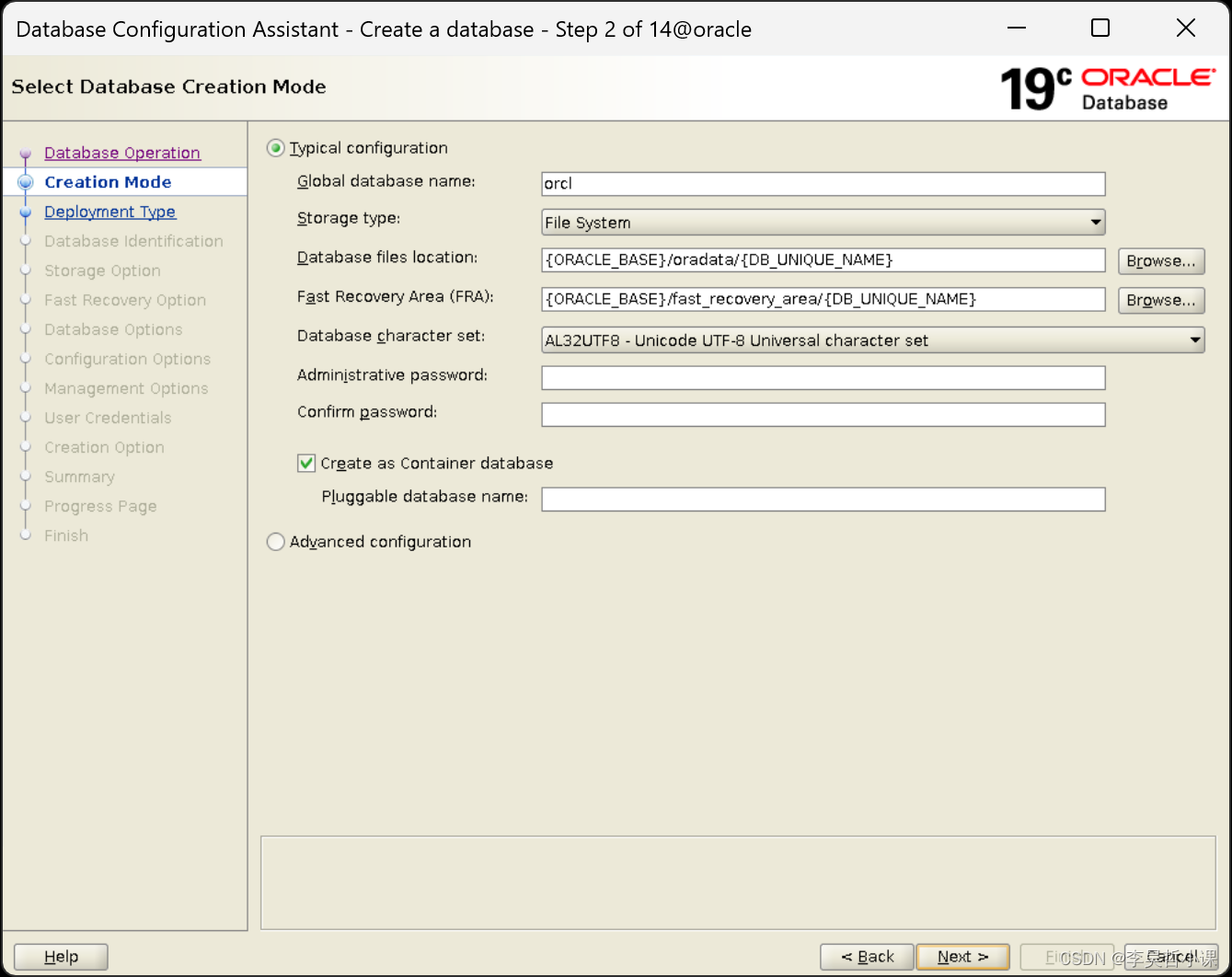Viewport: 1232px width, 977px height.
Task: Click Progress Page step label
Action: tap(100, 506)
